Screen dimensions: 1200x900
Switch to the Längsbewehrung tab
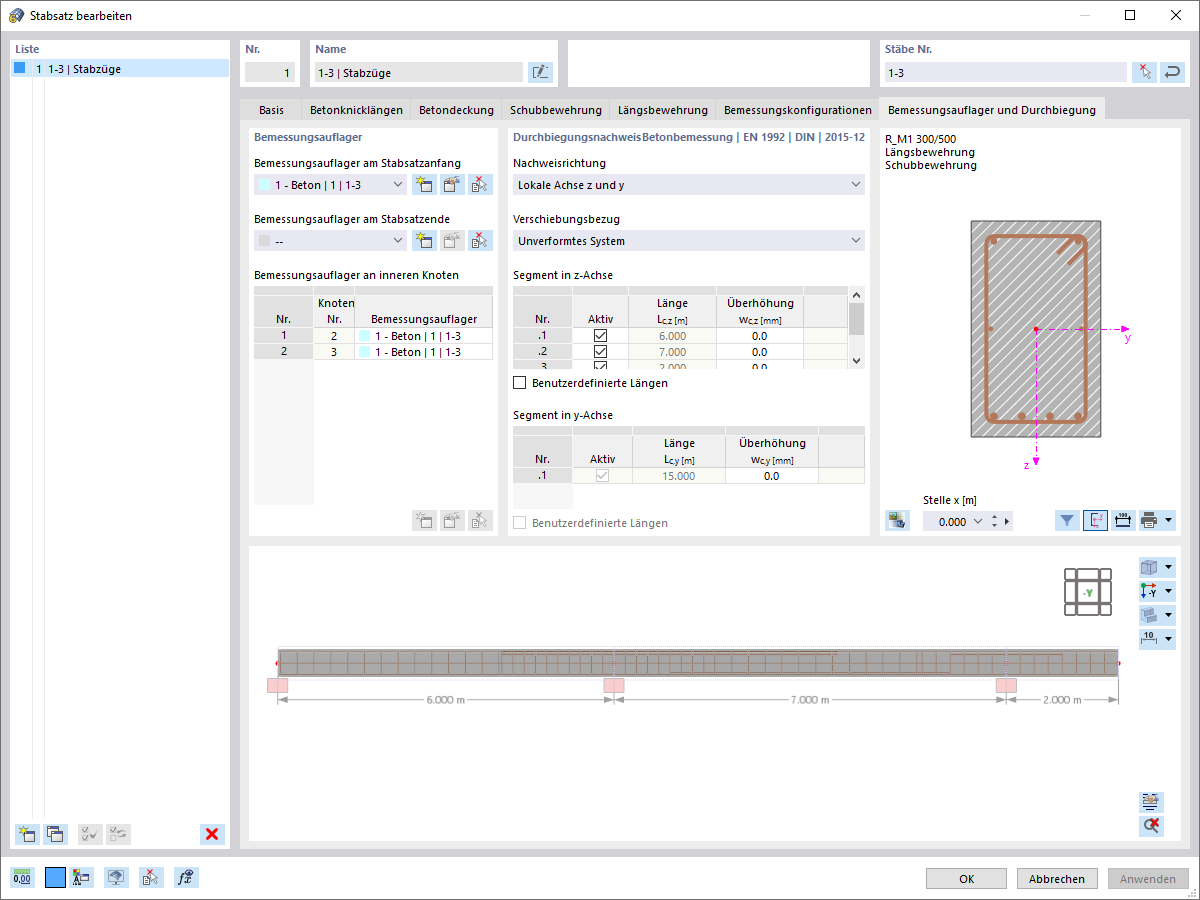click(x=663, y=110)
